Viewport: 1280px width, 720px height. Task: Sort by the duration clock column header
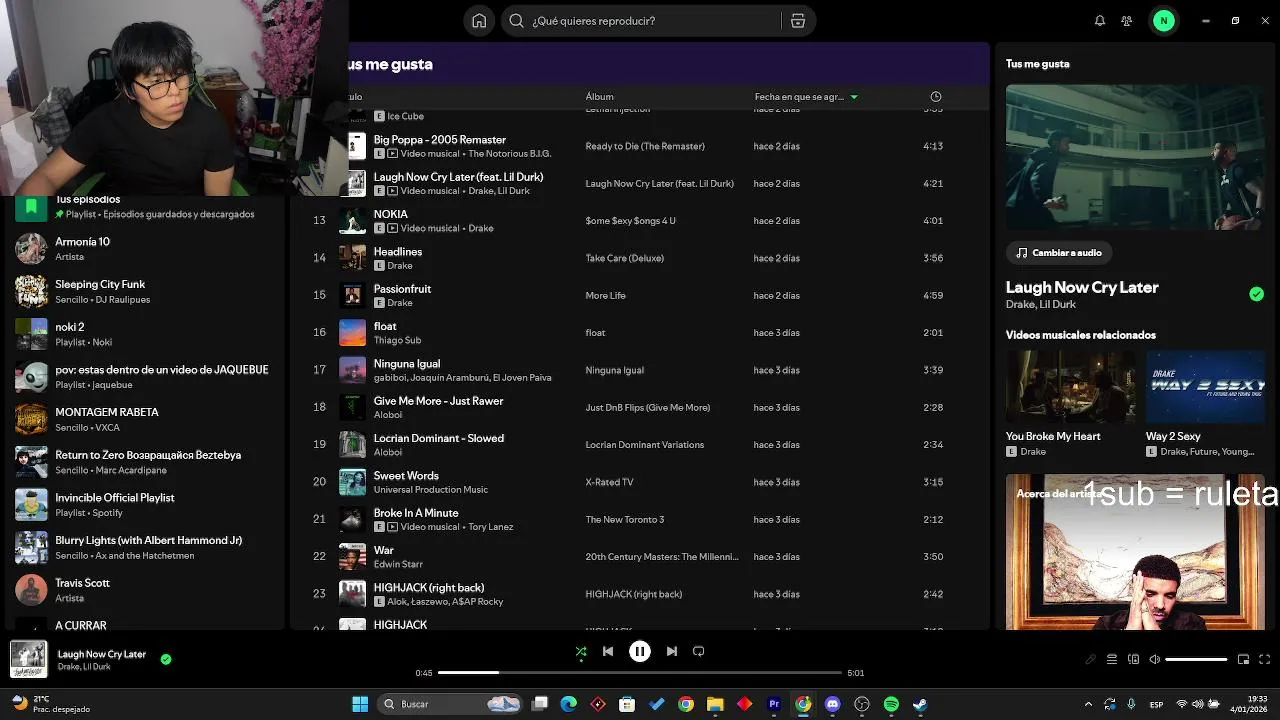pos(936,97)
